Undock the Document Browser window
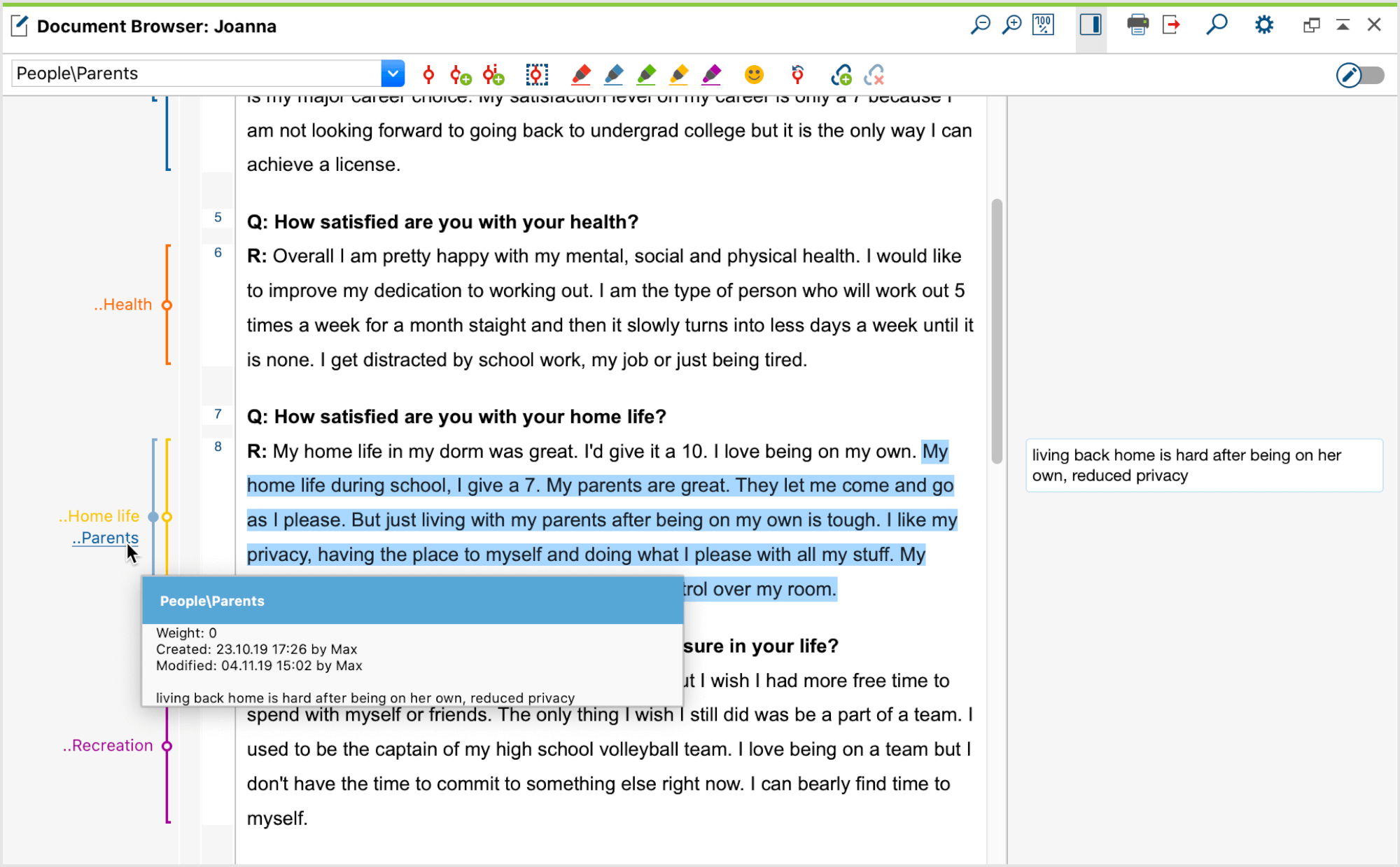Viewport: 1400px width, 867px height. click(x=1311, y=25)
